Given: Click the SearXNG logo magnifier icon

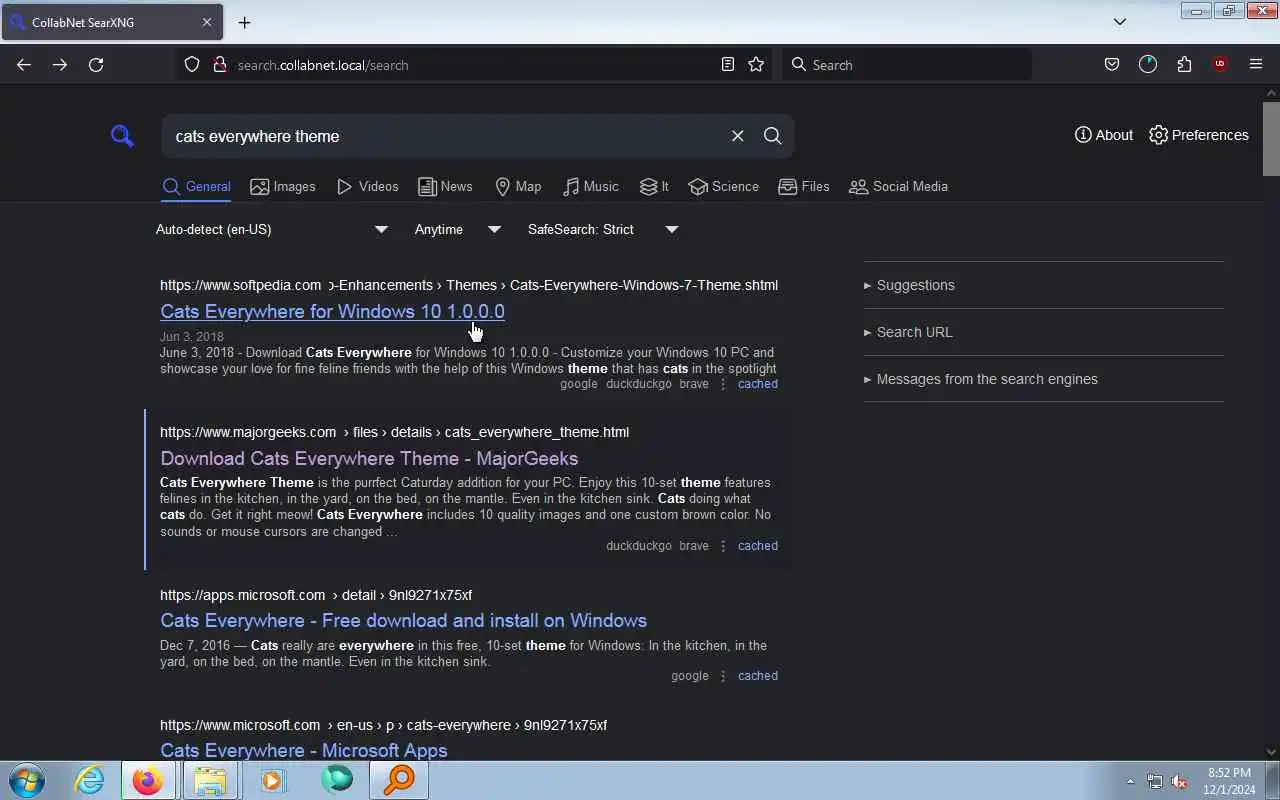Looking at the screenshot, I should coord(122,136).
